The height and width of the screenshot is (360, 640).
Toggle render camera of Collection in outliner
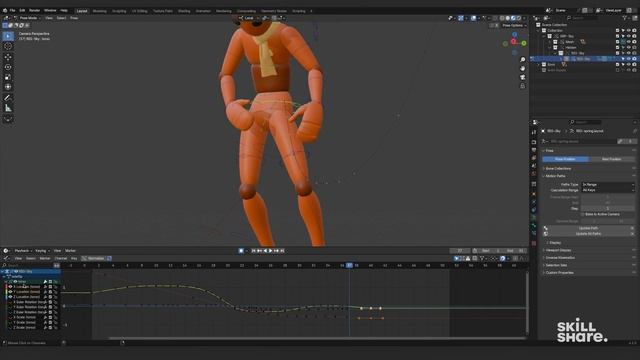pos(634,30)
